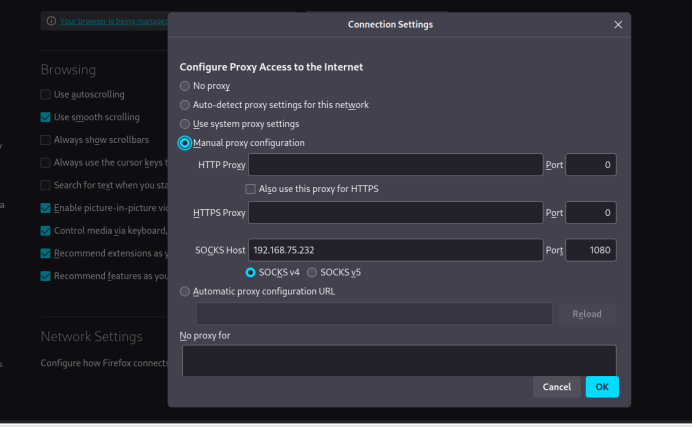This screenshot has height=428, width=692.
Task: Click the HTTP Proxy Port field
Action: coord(590,164)
